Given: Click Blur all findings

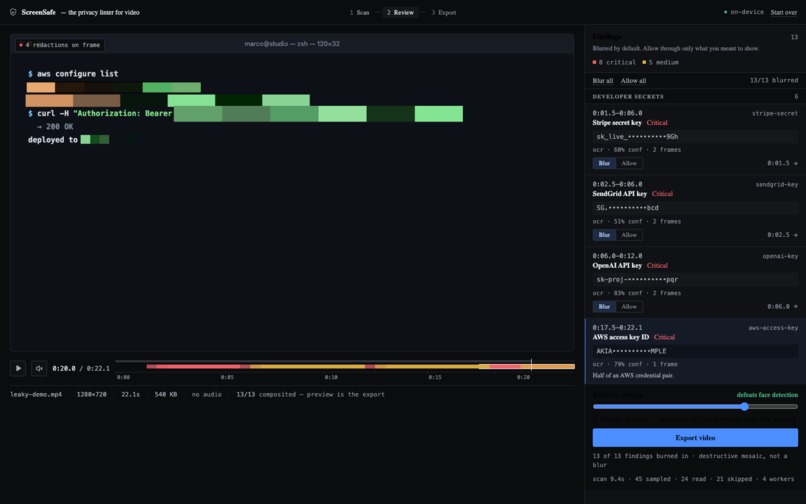Looking at the screenshot, I should click(x=602, y=81).
